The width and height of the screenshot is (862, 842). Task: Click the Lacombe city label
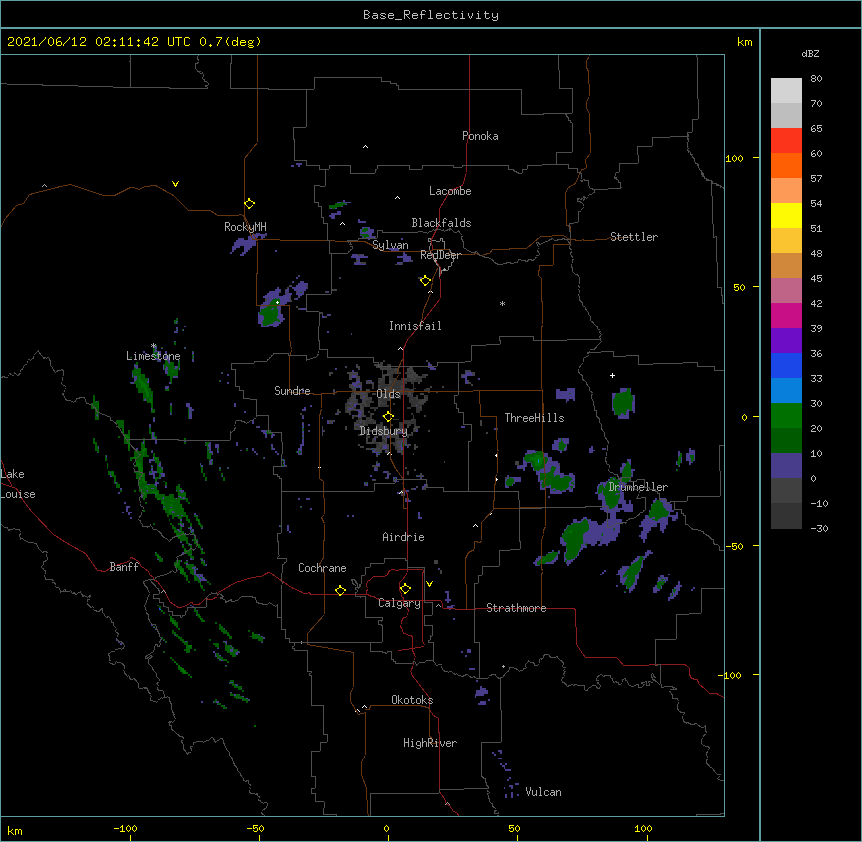tap(450, 191)
